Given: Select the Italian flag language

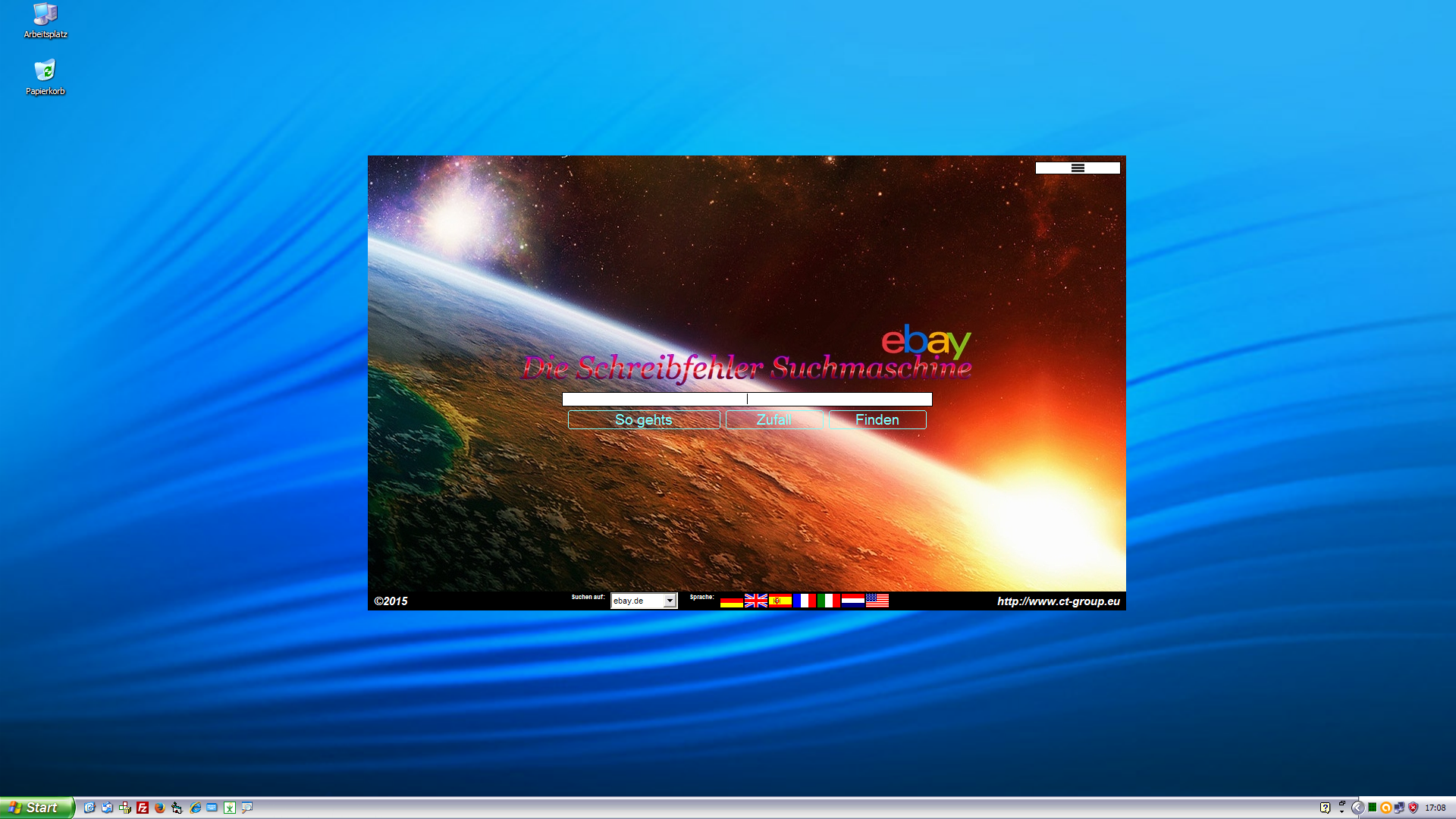Looking at the screenshot, I should (829, 601).
